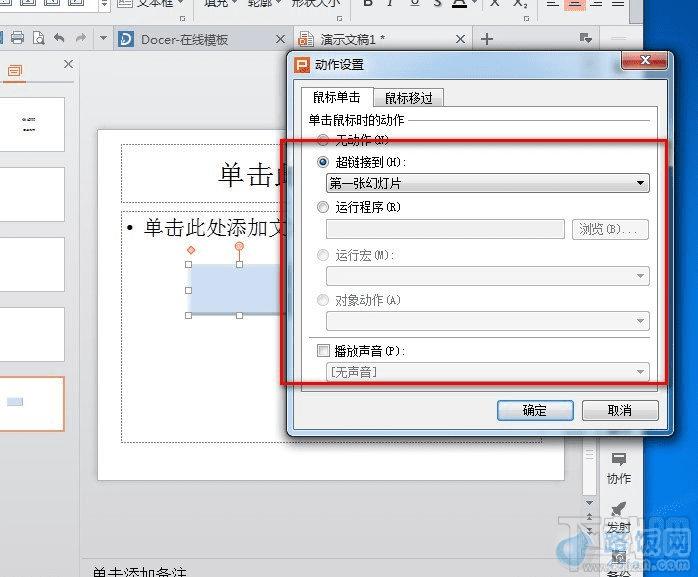
Task: Toggle strikethrough formatting in ribbon
Action: (438, 4)
